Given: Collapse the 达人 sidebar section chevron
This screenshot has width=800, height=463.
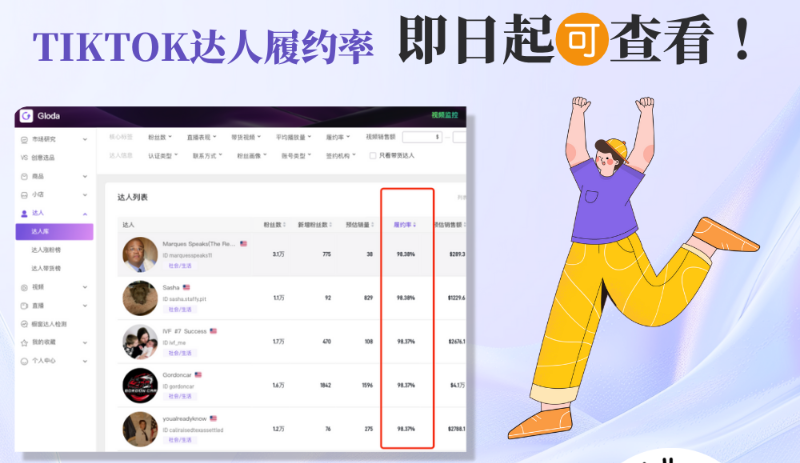Looking at the screenshot, I should [85, 214].
